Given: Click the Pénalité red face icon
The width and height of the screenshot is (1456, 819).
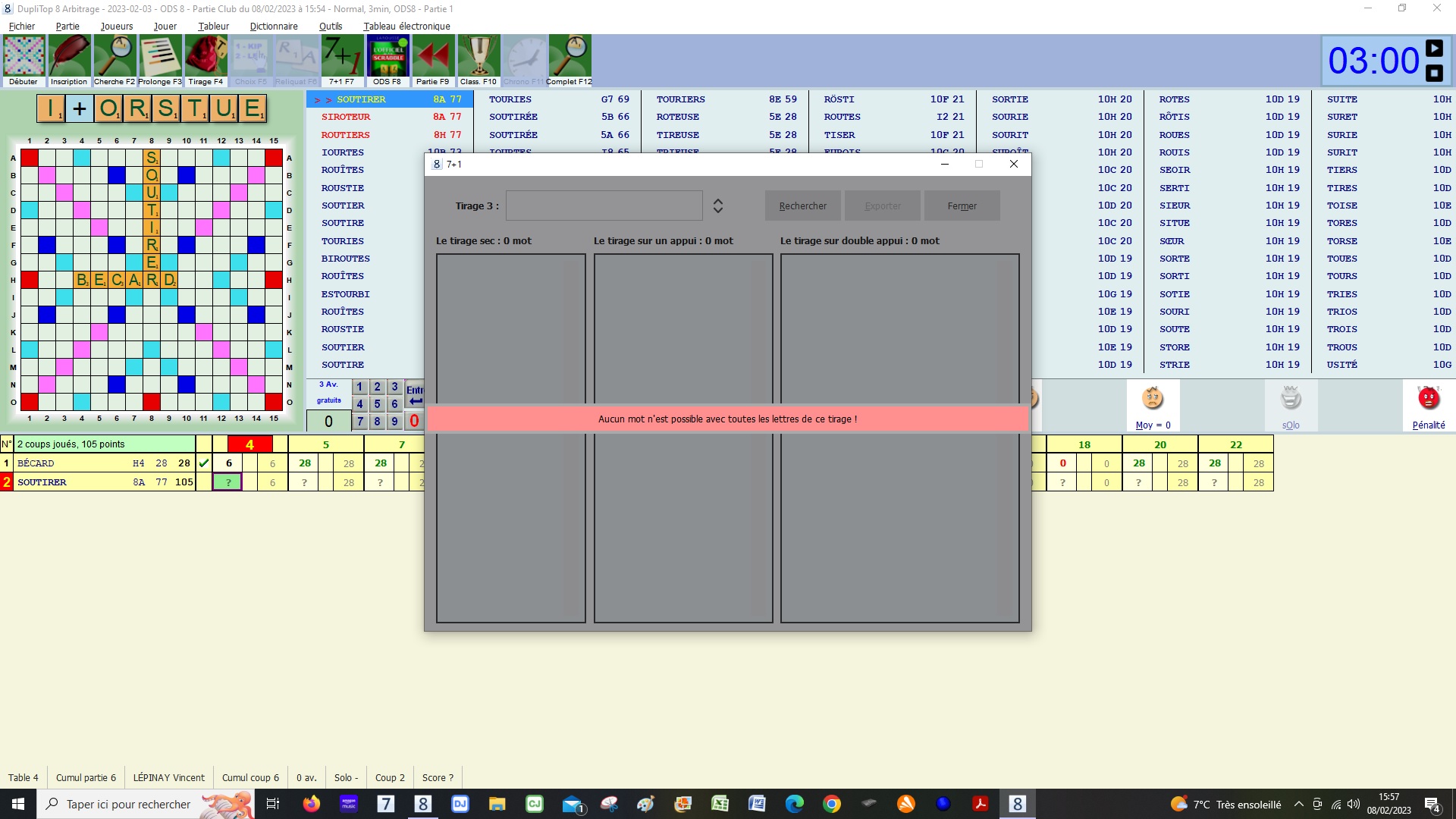Looking at the screenshot, I should [1428, 400].
